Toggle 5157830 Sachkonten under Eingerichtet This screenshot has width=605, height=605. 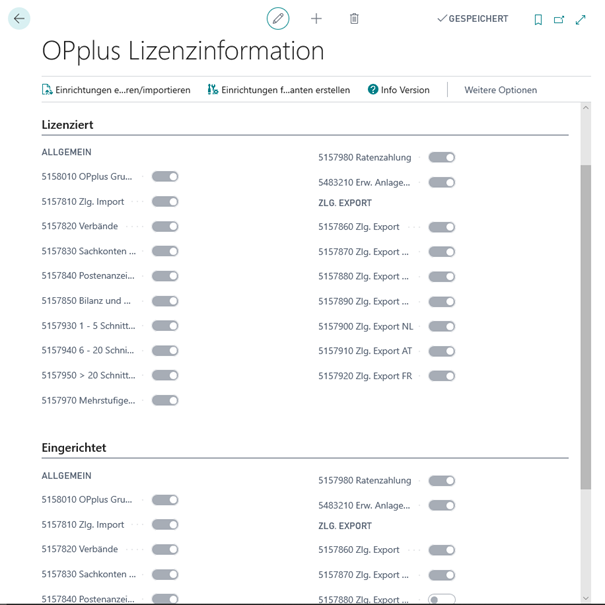(x=165, y=574)
